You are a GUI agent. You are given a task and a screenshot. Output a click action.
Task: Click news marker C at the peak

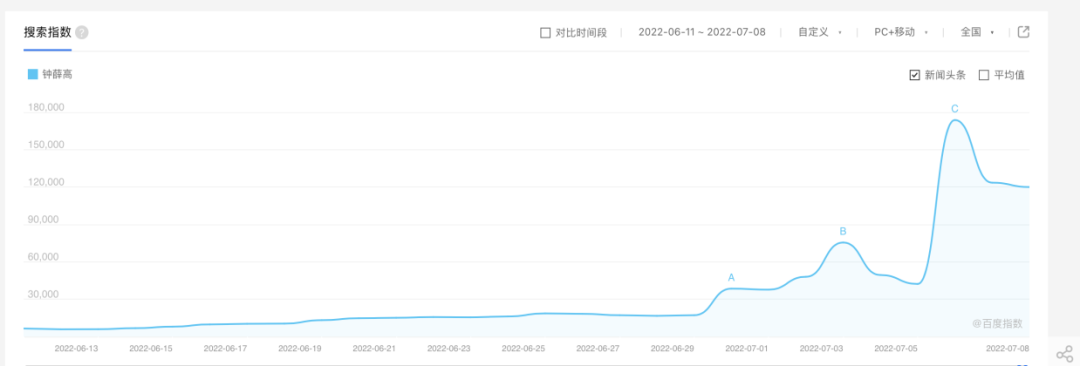coord(954,109)
